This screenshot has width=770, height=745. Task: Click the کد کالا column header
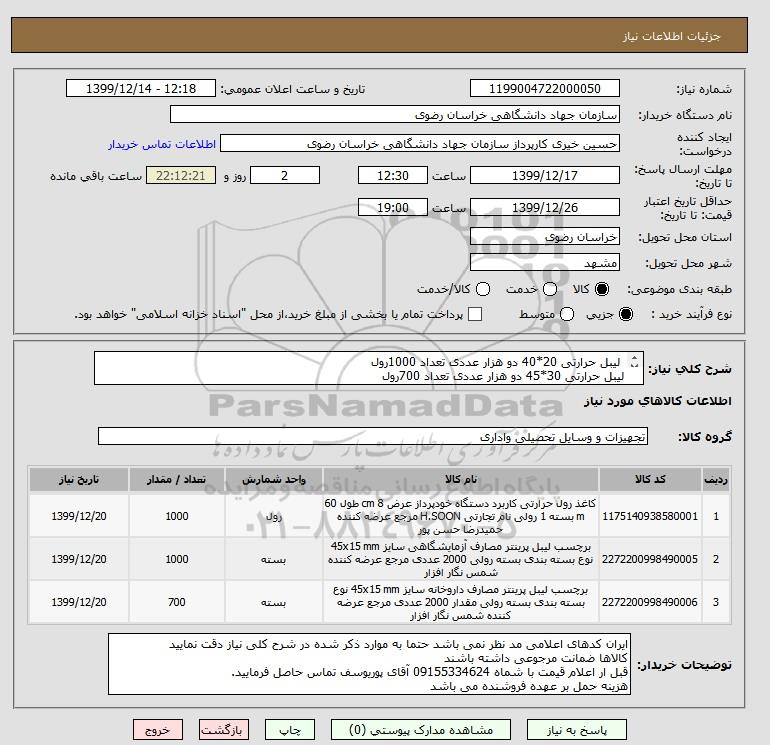650,479
